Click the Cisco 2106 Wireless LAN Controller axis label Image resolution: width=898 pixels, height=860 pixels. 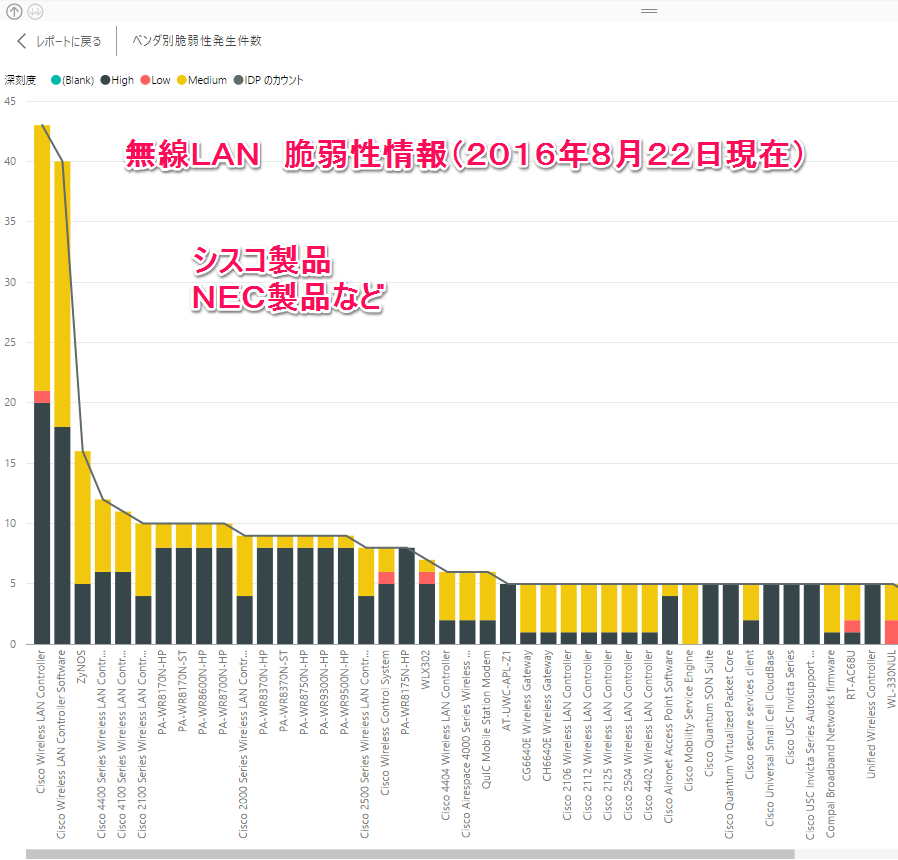click(x=568, y=735)
